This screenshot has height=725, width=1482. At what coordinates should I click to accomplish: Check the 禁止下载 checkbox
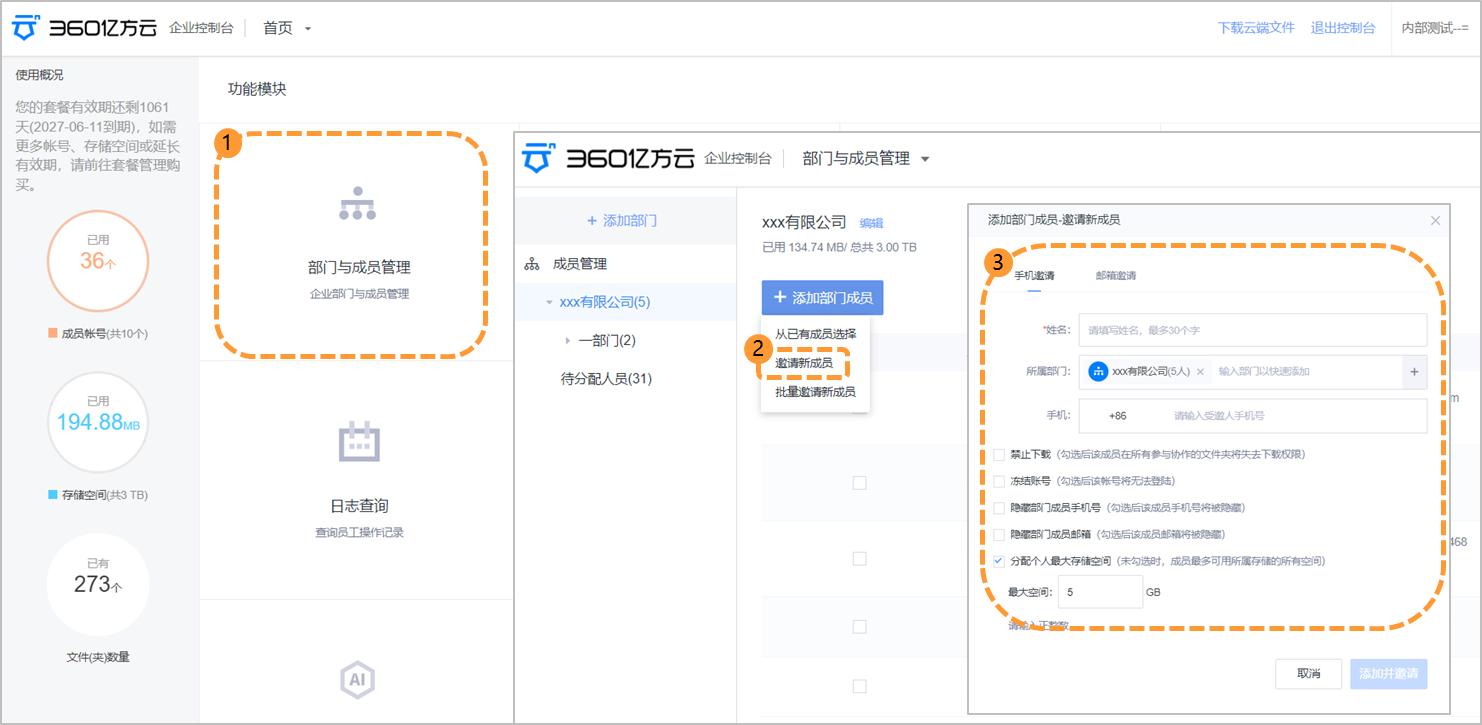tap(999, 454)
